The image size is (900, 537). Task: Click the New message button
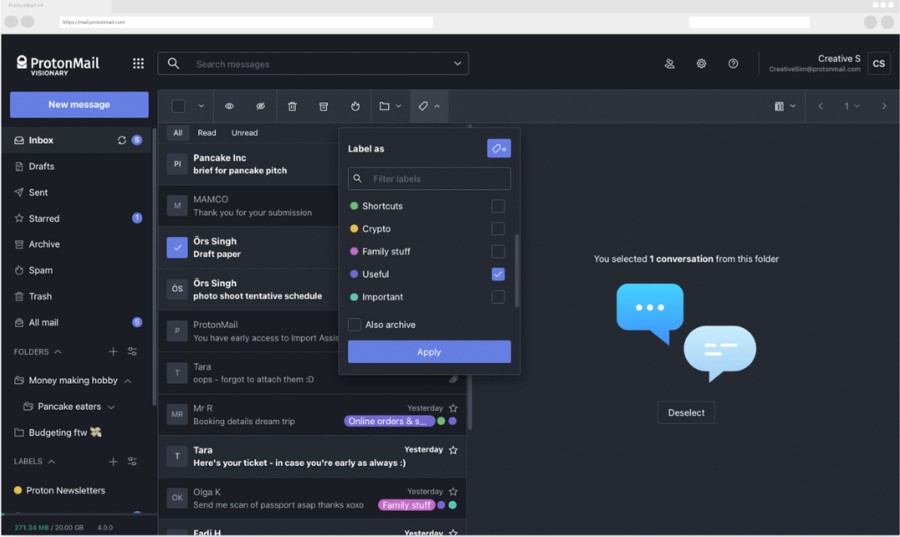[x=79, y=104]
